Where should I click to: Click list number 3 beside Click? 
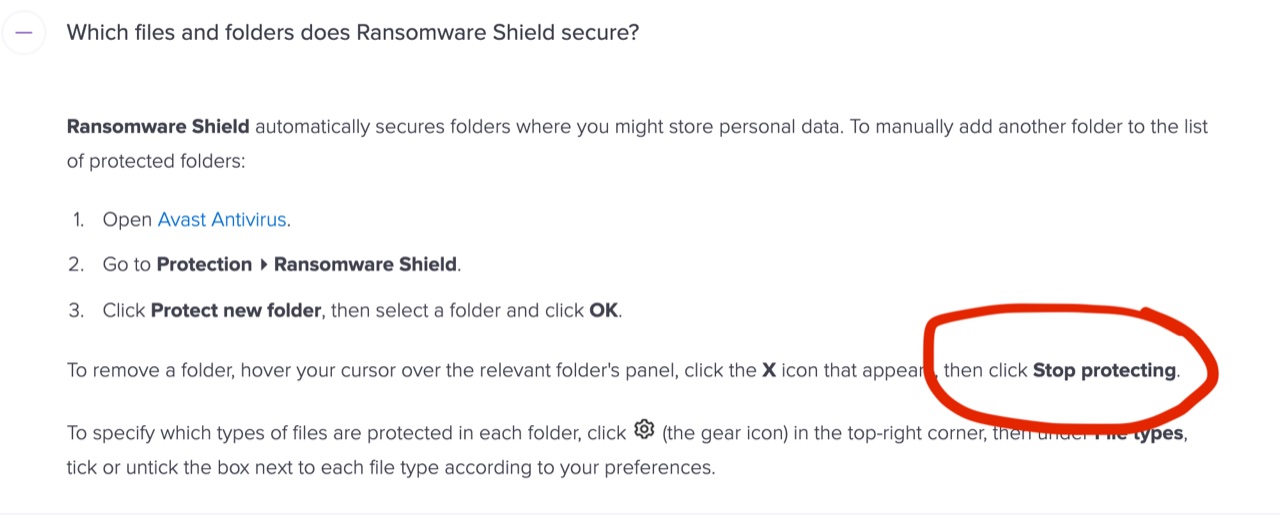(x=77, y=310)
